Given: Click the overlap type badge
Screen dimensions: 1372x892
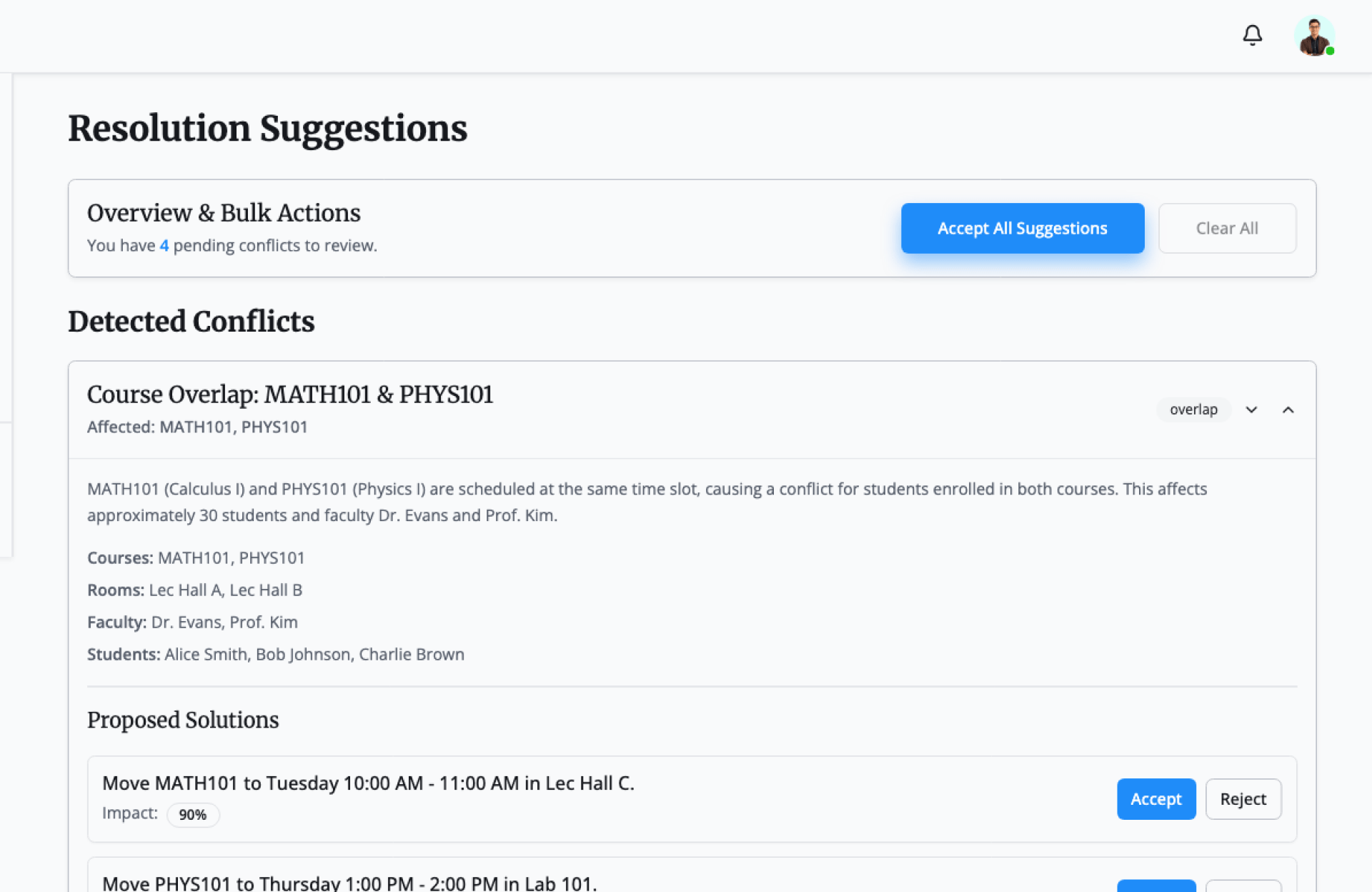Looking at the screenshot, I should (1193, 410).
